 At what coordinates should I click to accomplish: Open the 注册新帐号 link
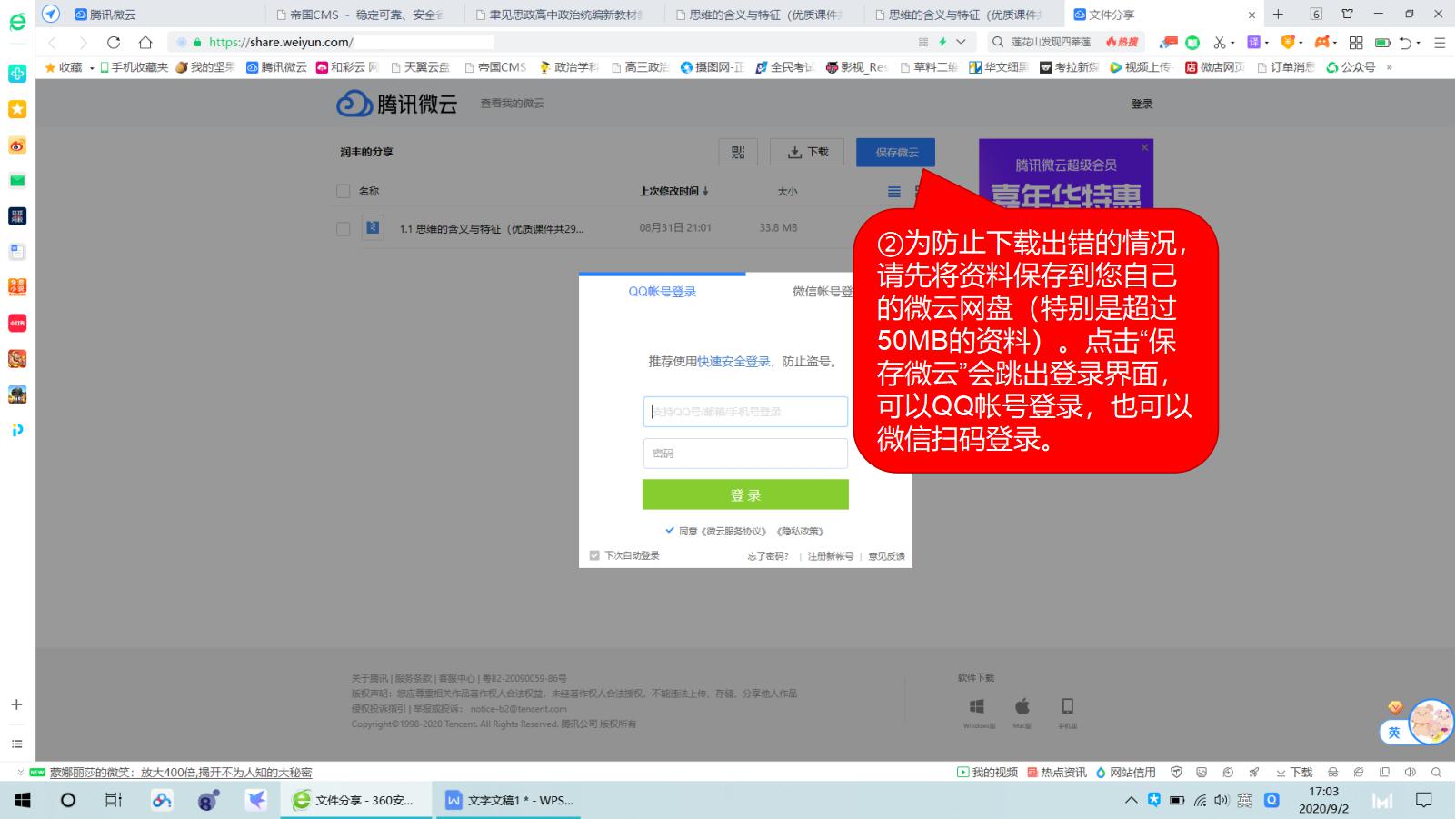click(831, 556)
